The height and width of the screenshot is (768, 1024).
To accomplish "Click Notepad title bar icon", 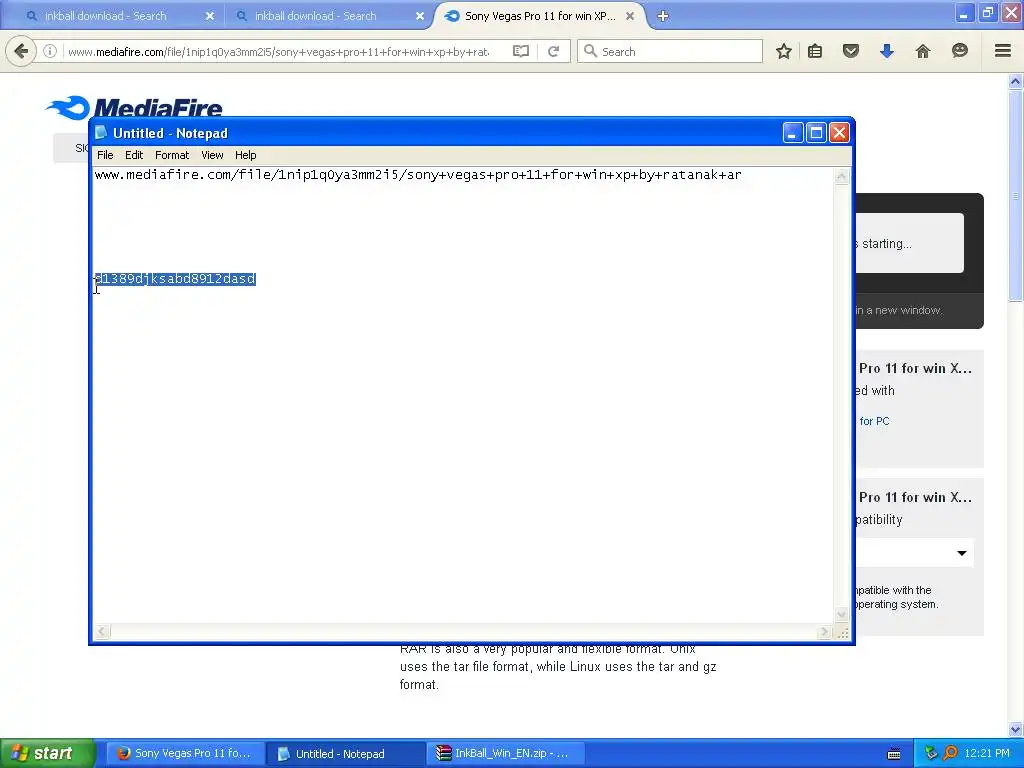I will coord(101,133).
